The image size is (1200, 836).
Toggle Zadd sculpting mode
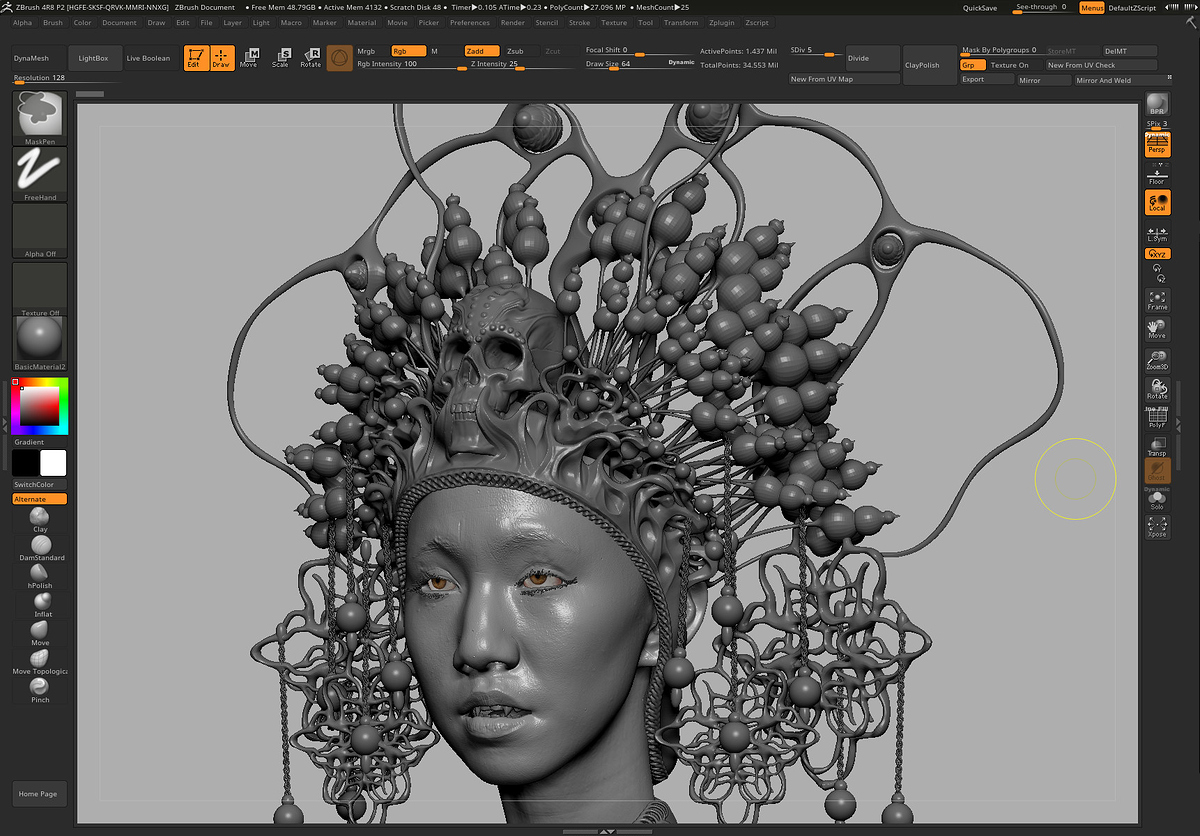(482, 50)
